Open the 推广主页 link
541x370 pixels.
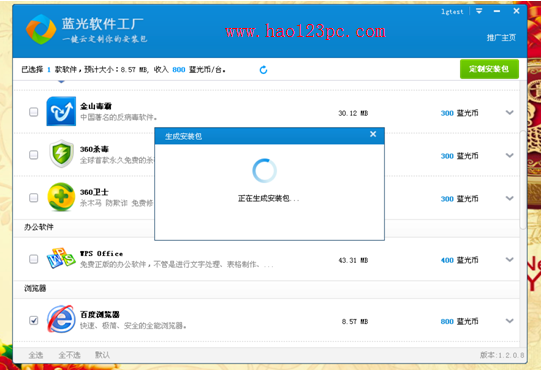501,38
